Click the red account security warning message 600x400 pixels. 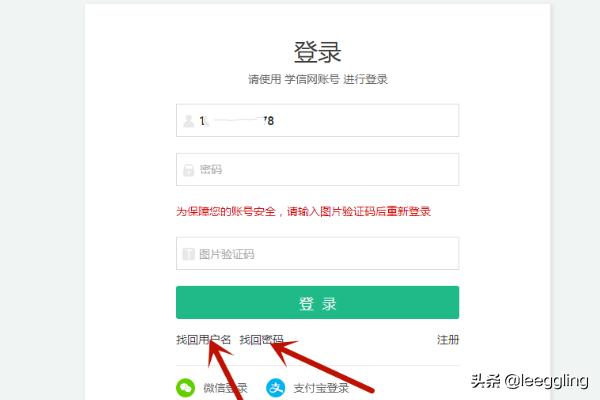coord(303,211)
